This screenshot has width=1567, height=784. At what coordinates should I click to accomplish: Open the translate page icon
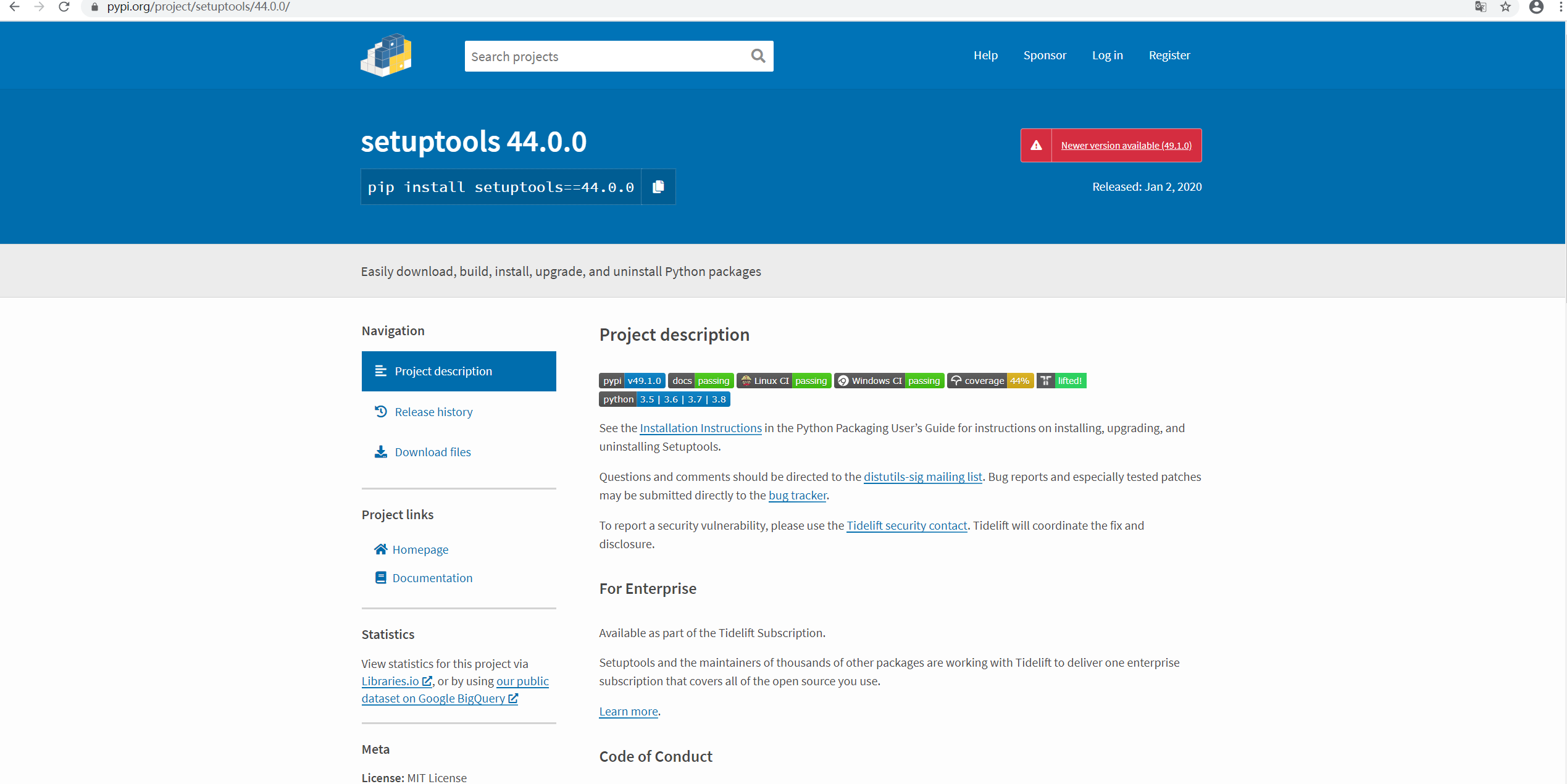(x=1481, y=7)
